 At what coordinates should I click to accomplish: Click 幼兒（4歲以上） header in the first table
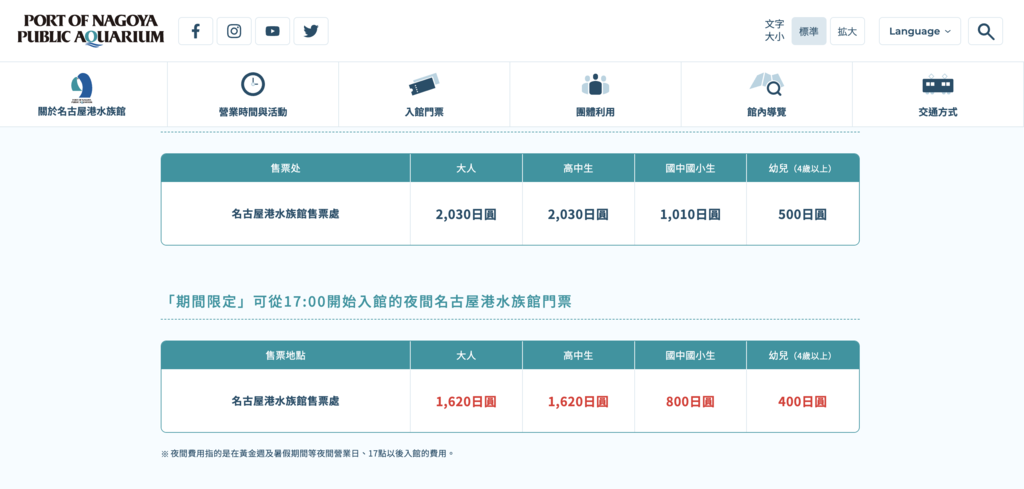[x=803, y=168]
